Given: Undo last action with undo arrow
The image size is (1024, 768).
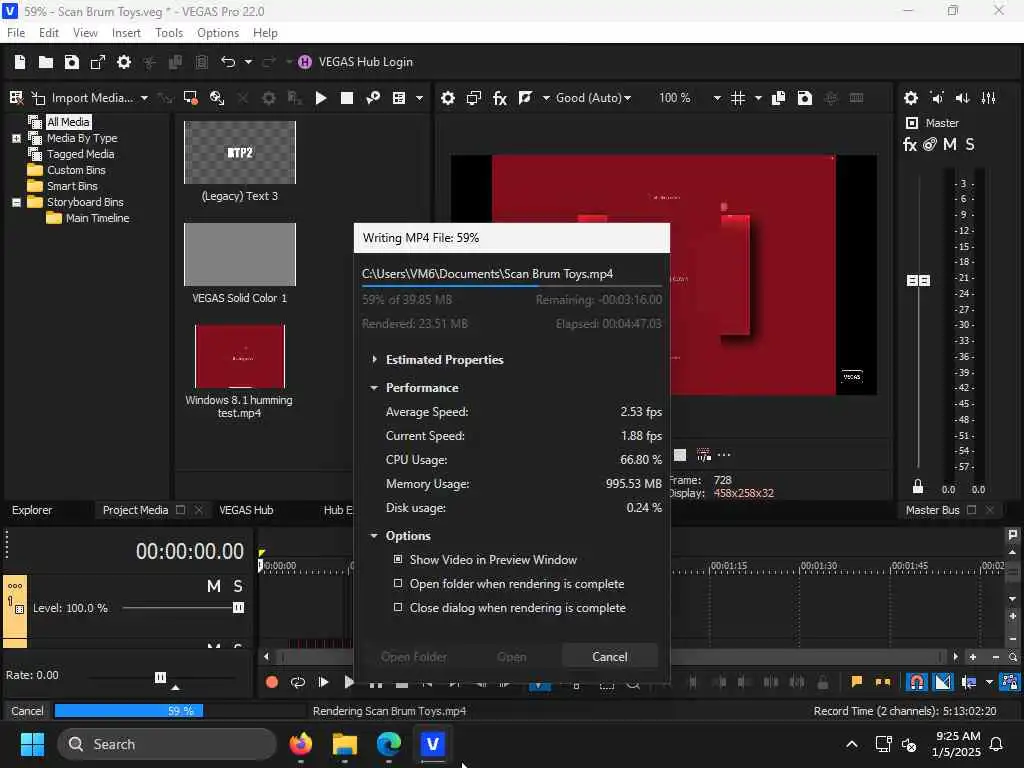Looking at the screenshot, I should coord(228,62).
